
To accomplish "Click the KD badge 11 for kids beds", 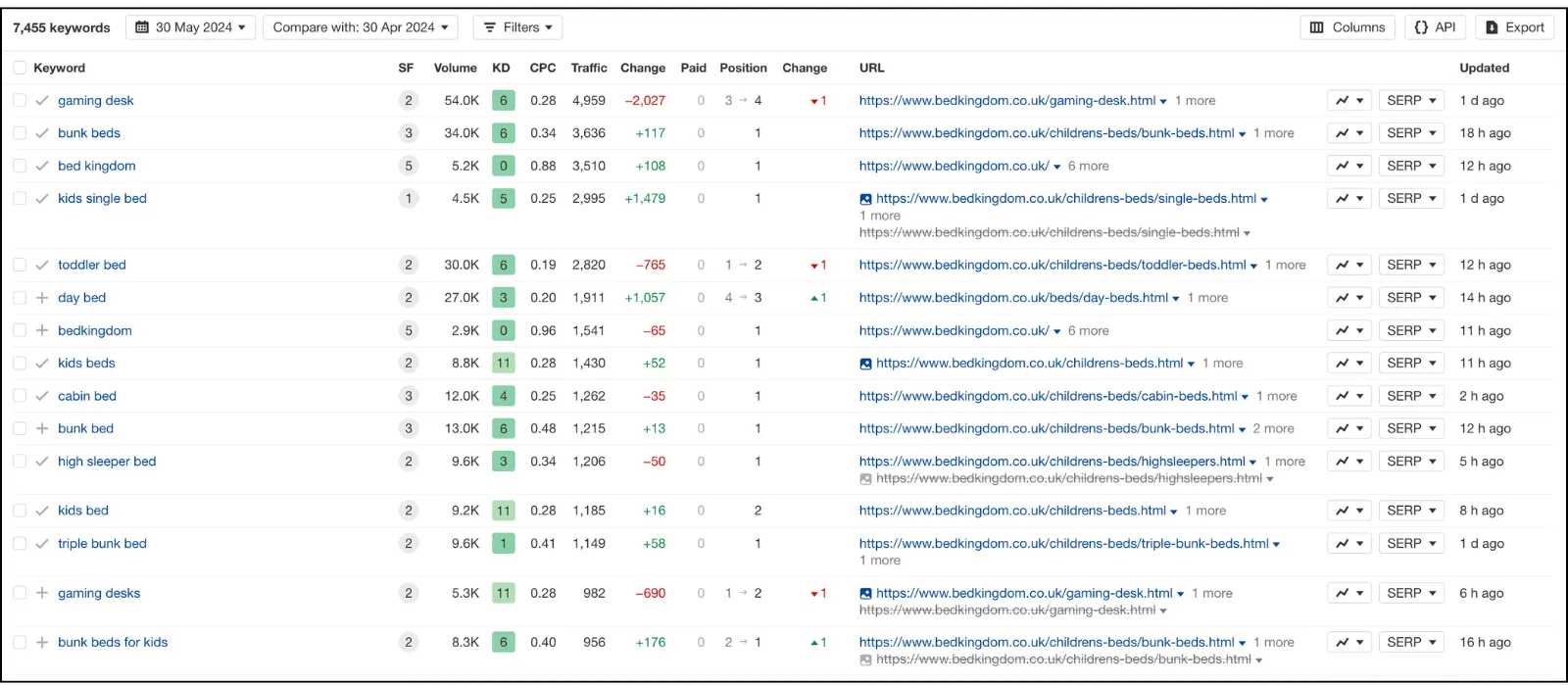I will 504,363.
